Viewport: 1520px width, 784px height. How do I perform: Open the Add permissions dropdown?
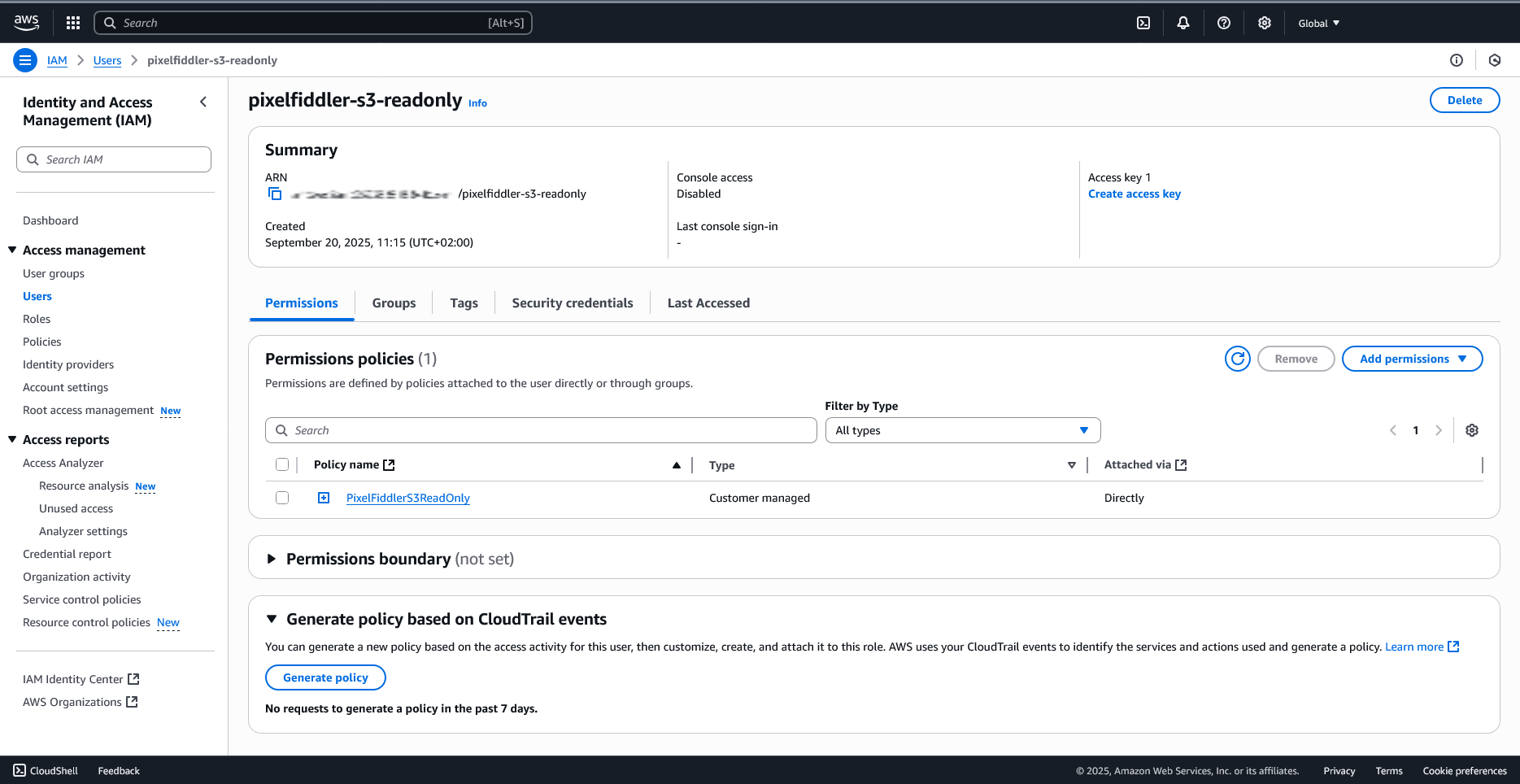tap(1412, 359)
